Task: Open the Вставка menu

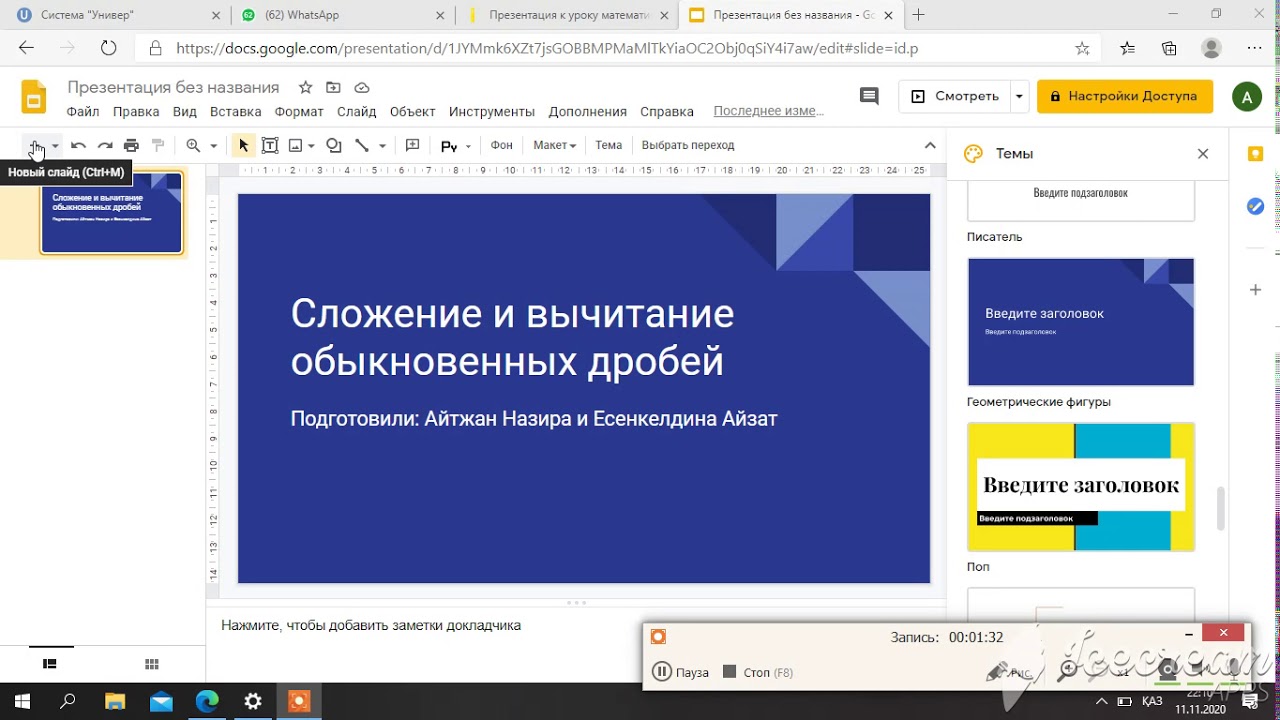Action: pyautogui.click(x=235, y=112)
